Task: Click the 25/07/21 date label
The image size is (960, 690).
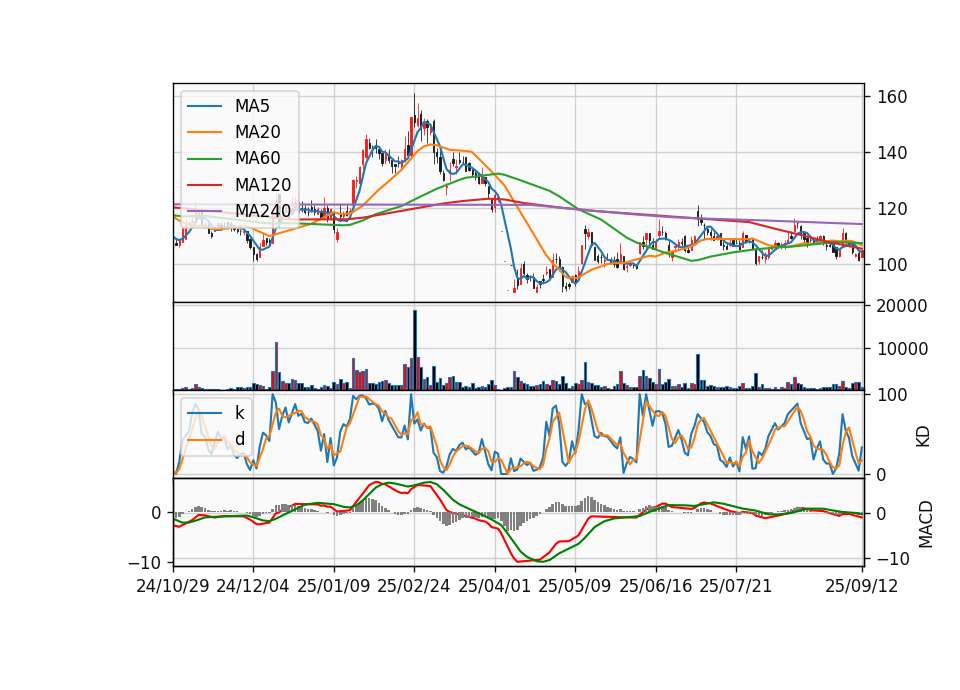Action: [735, 586]
